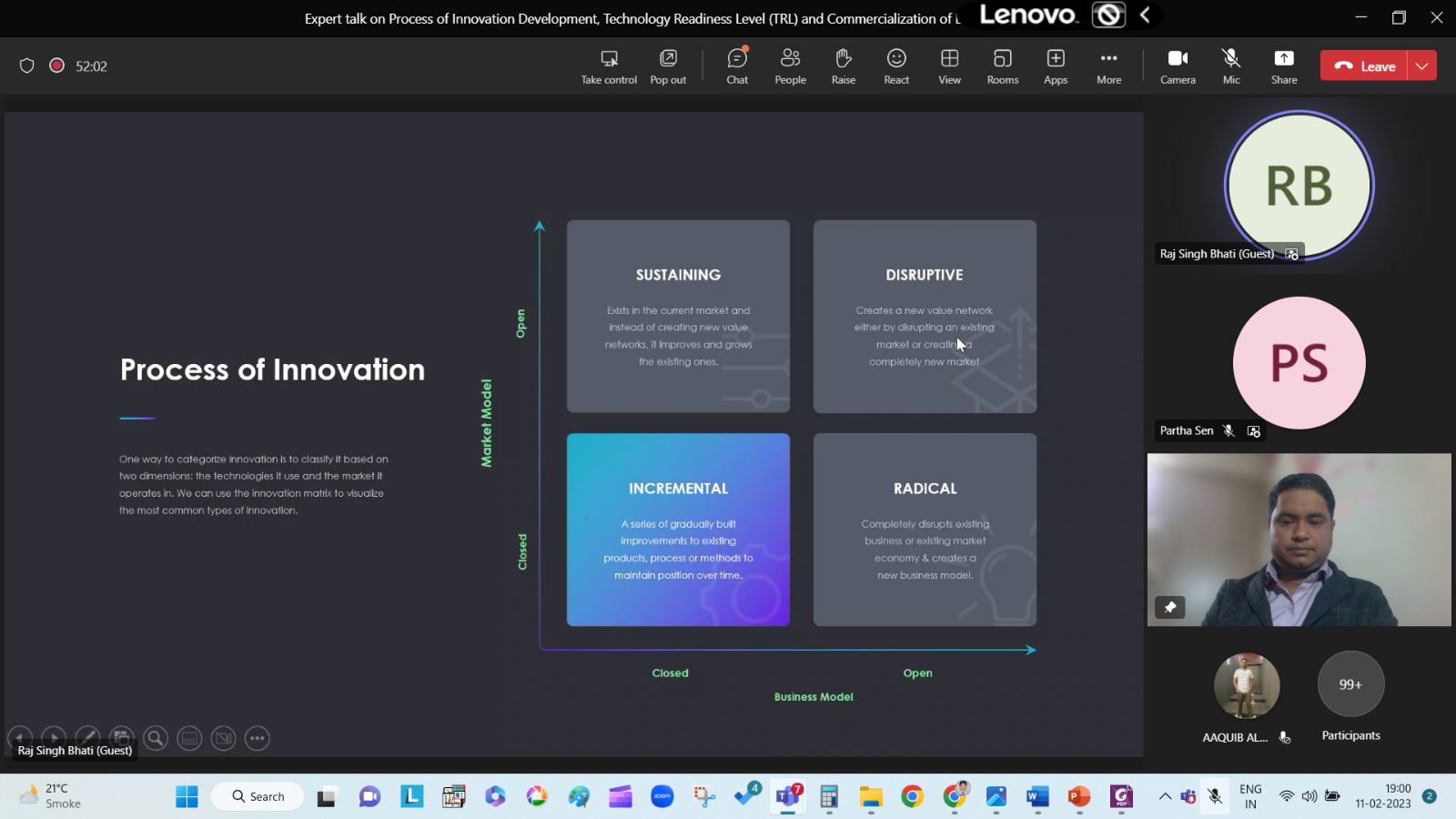Screen dimensions: 1456x819
Task: Open the View layout menu
Action: tap(949, 66)
